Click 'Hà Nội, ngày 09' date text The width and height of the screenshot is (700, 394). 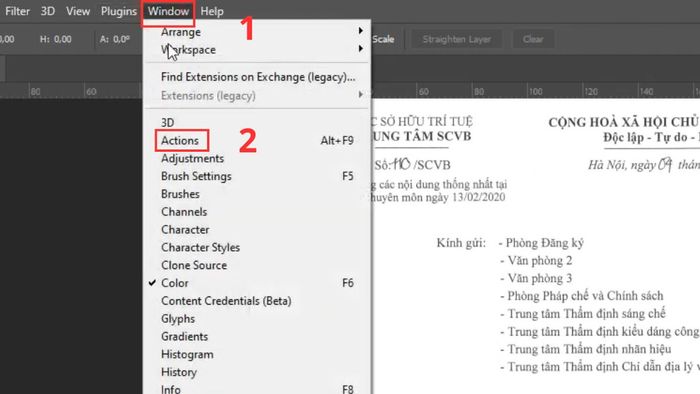point(630,165)
